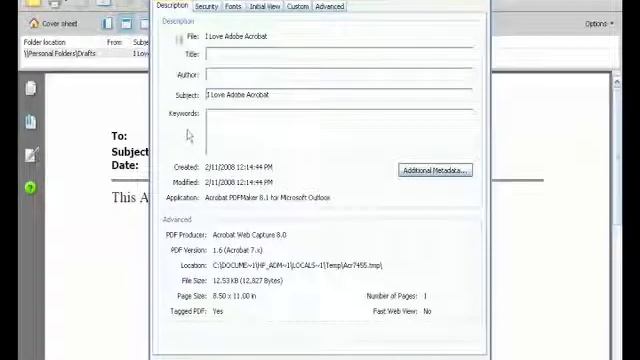Click the Subject field containing I Love Adobe Acrobat

click(340, 95)
